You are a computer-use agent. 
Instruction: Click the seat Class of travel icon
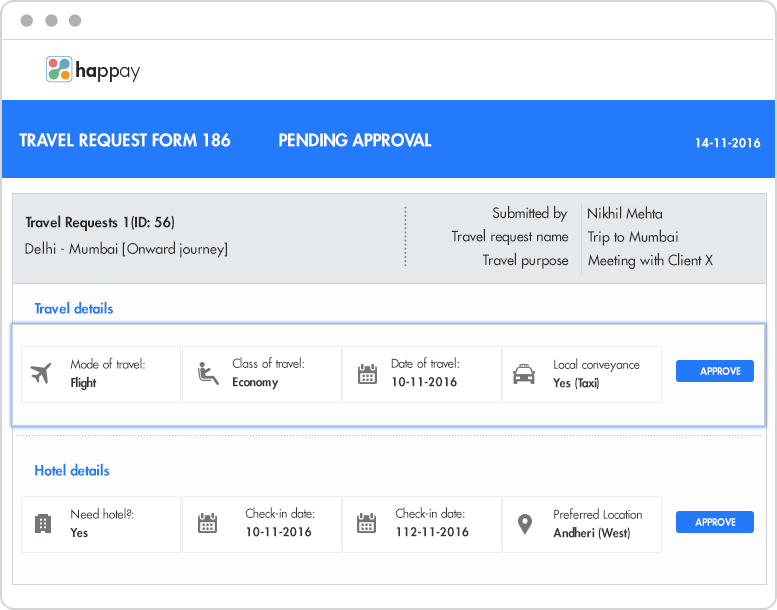[x=208, y=373]
